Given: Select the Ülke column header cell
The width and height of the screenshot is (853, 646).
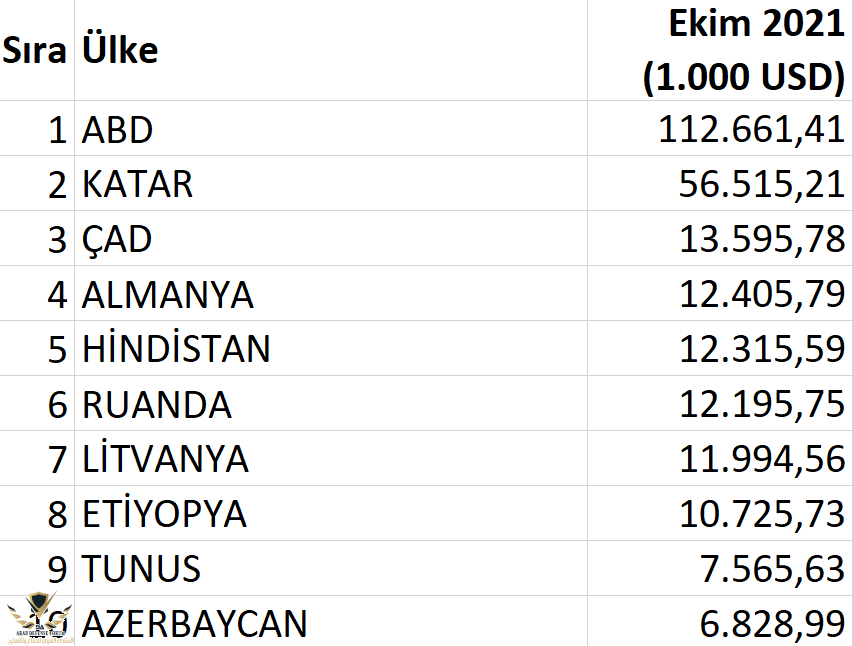Looking at the screenshot, I should click(331, 50).
